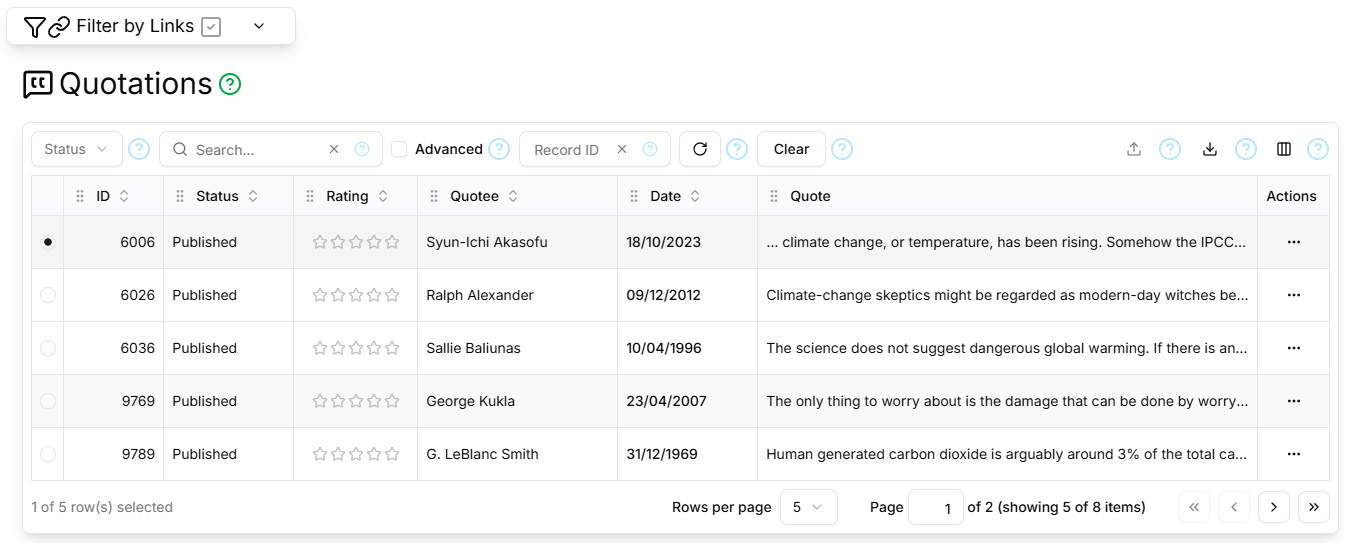The width and height of the screenshot is (1346, 543).
Task: Click help icon inside the Search box
Action: 362,149
